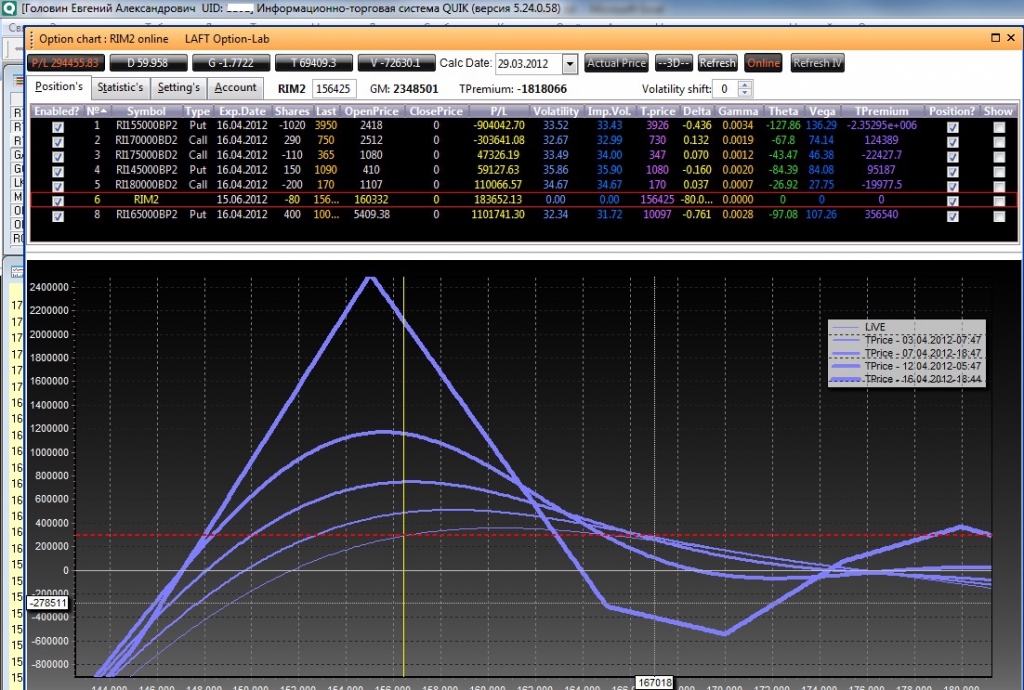Switch to the Position's tab
Image resolution: width=1024 pixels, height=690 pixels.
(59, 87)
